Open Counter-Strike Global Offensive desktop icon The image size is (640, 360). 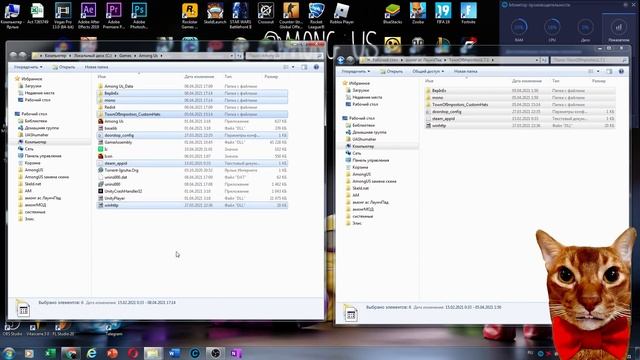click(x=291, y=16)
